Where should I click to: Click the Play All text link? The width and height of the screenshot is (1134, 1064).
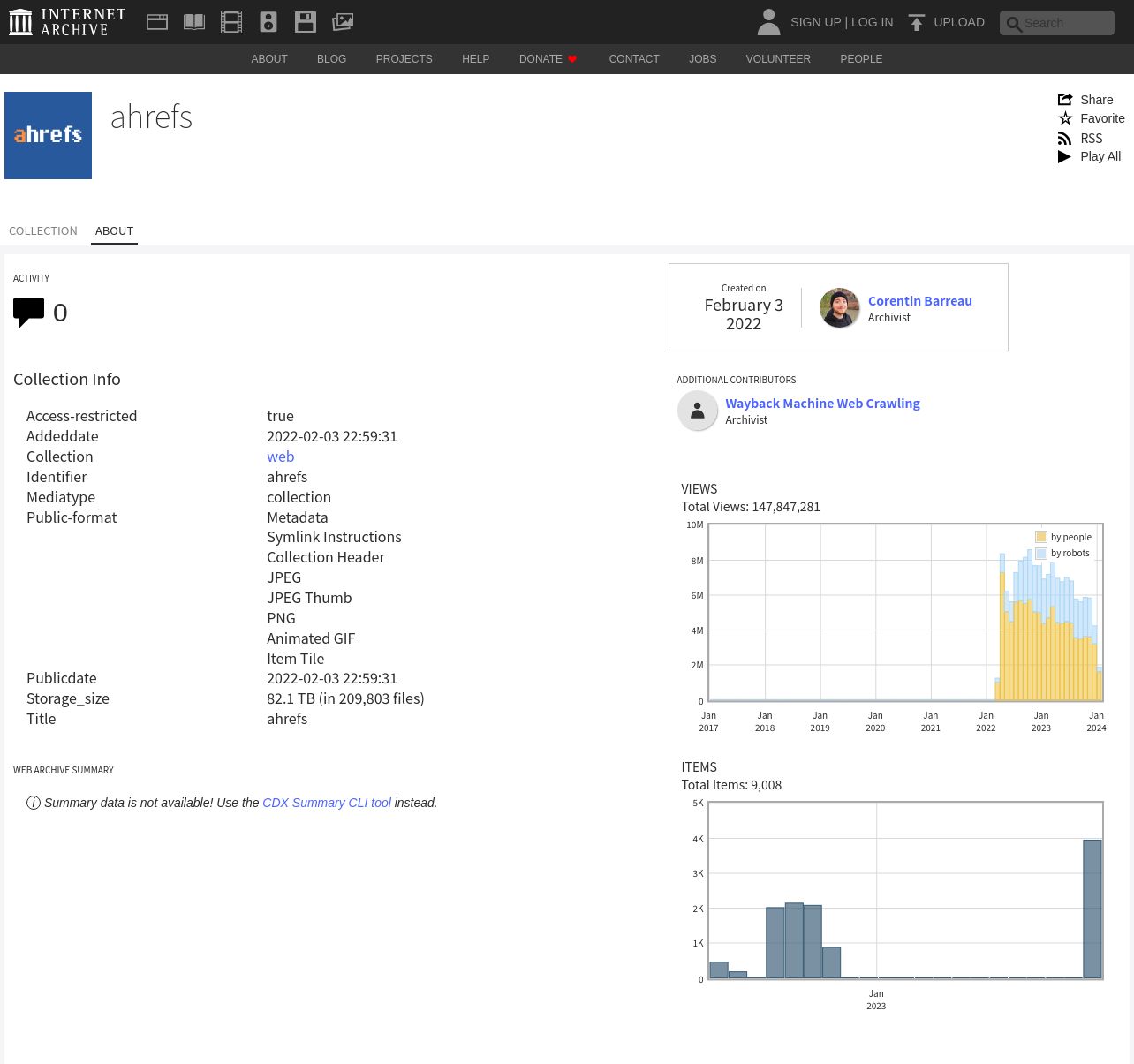coord(1100,156)
